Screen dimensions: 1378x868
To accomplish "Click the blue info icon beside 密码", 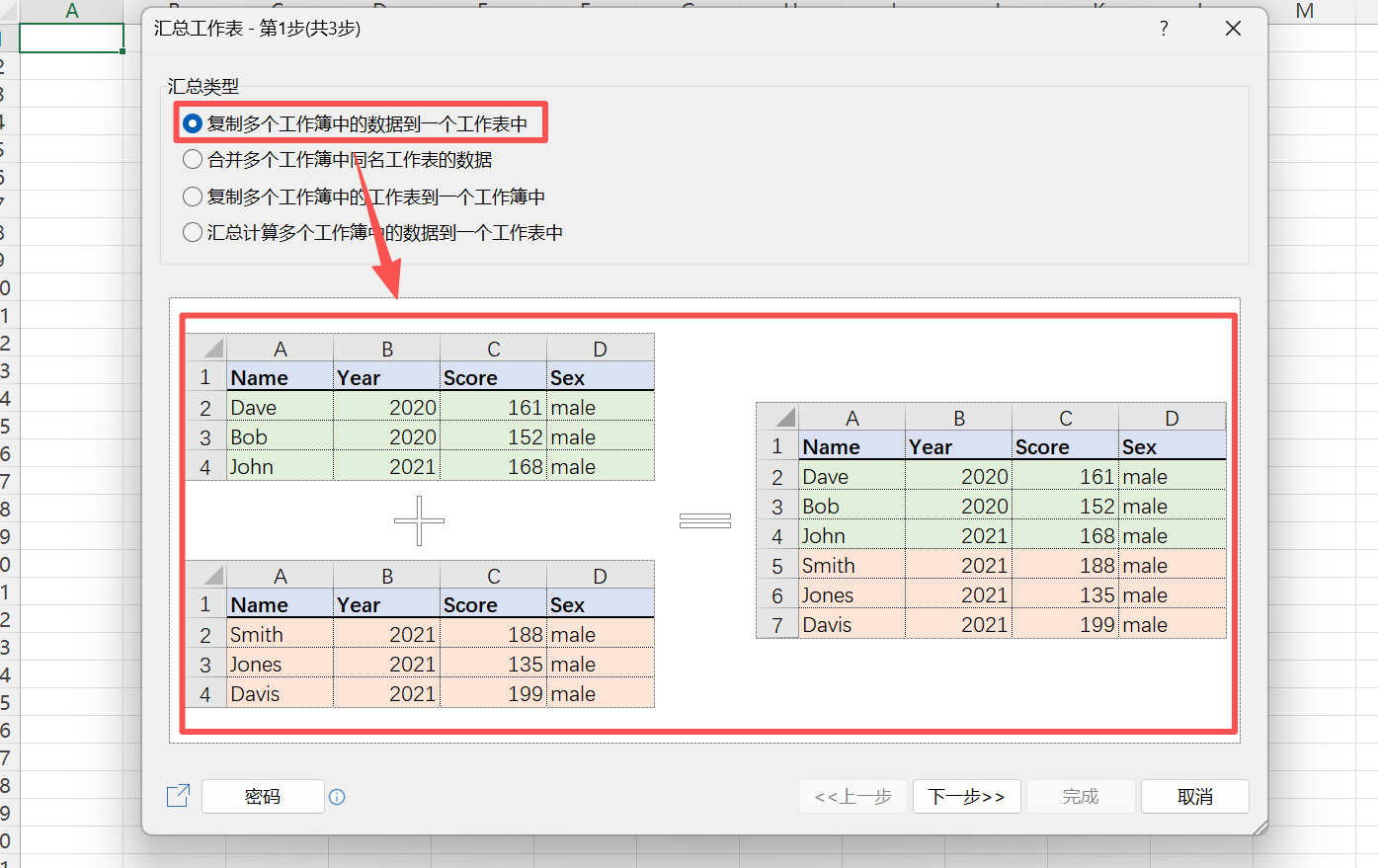I will click(x=337, y=796).
